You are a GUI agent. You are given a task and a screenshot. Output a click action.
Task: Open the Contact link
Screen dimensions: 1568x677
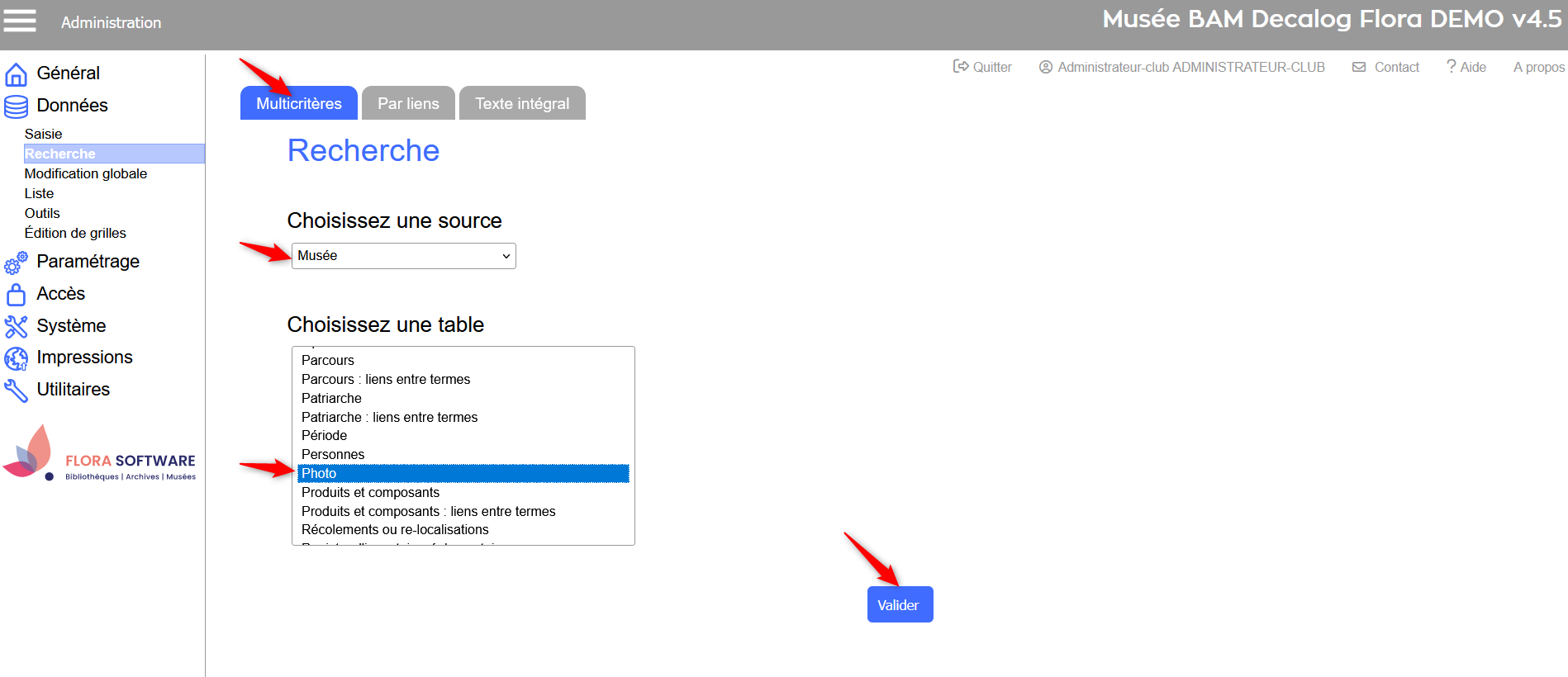point(1385,67)
